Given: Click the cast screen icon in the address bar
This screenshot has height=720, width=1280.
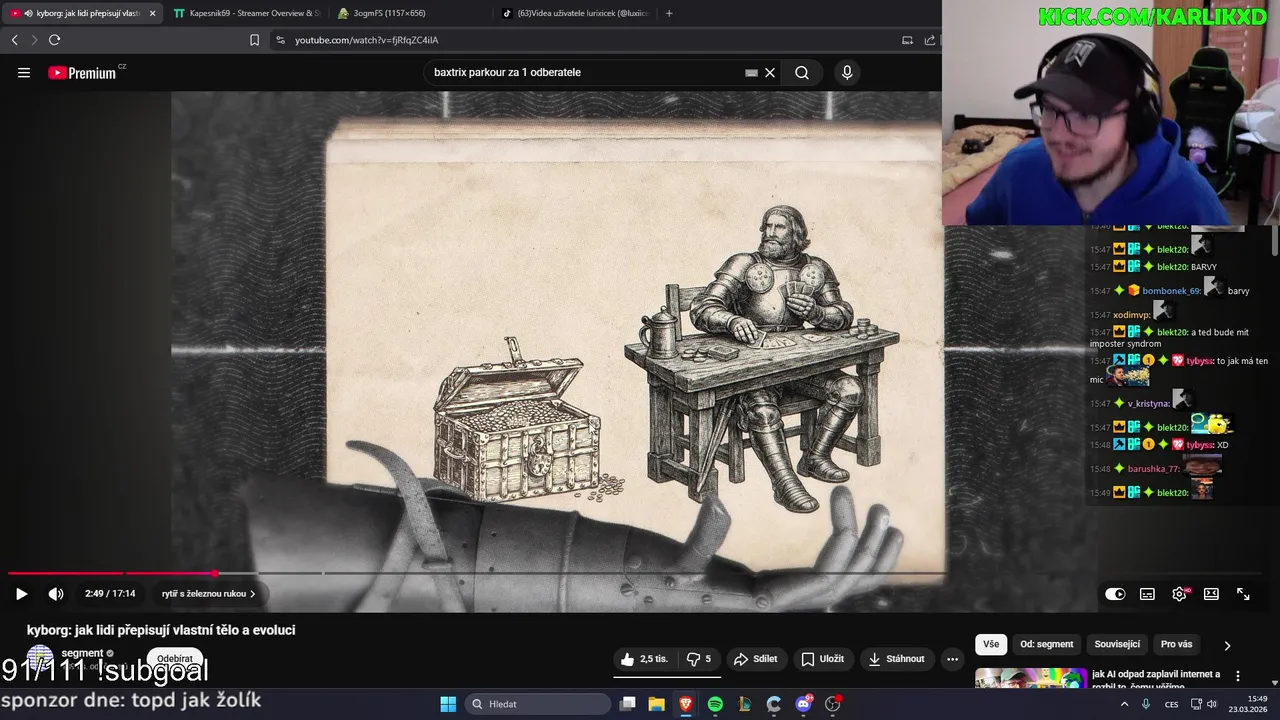Looking at the screenshot, I should (907, 40).
